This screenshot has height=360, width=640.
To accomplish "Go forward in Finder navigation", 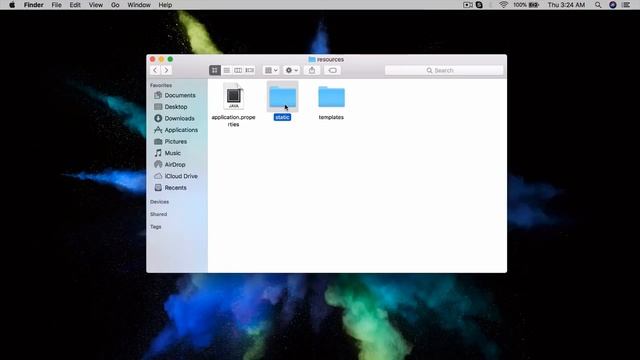I will coord(166,70).
